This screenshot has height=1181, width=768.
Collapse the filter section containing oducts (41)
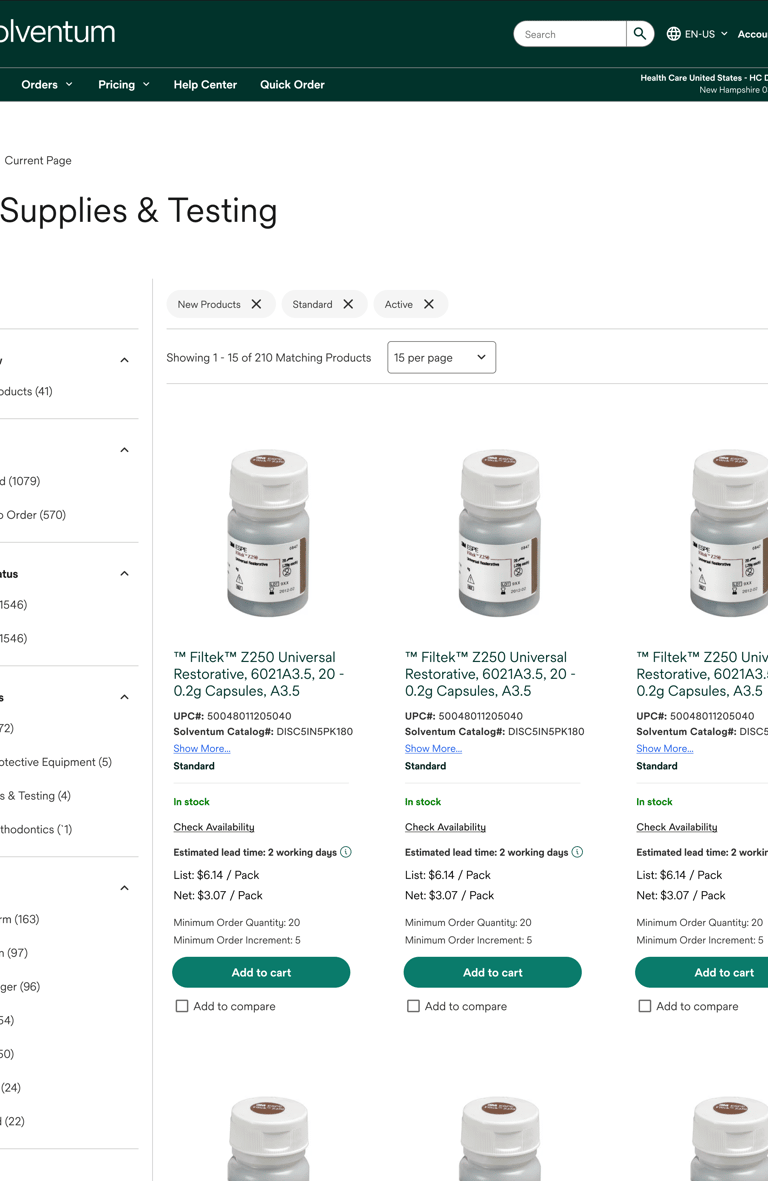pos(125,360)
